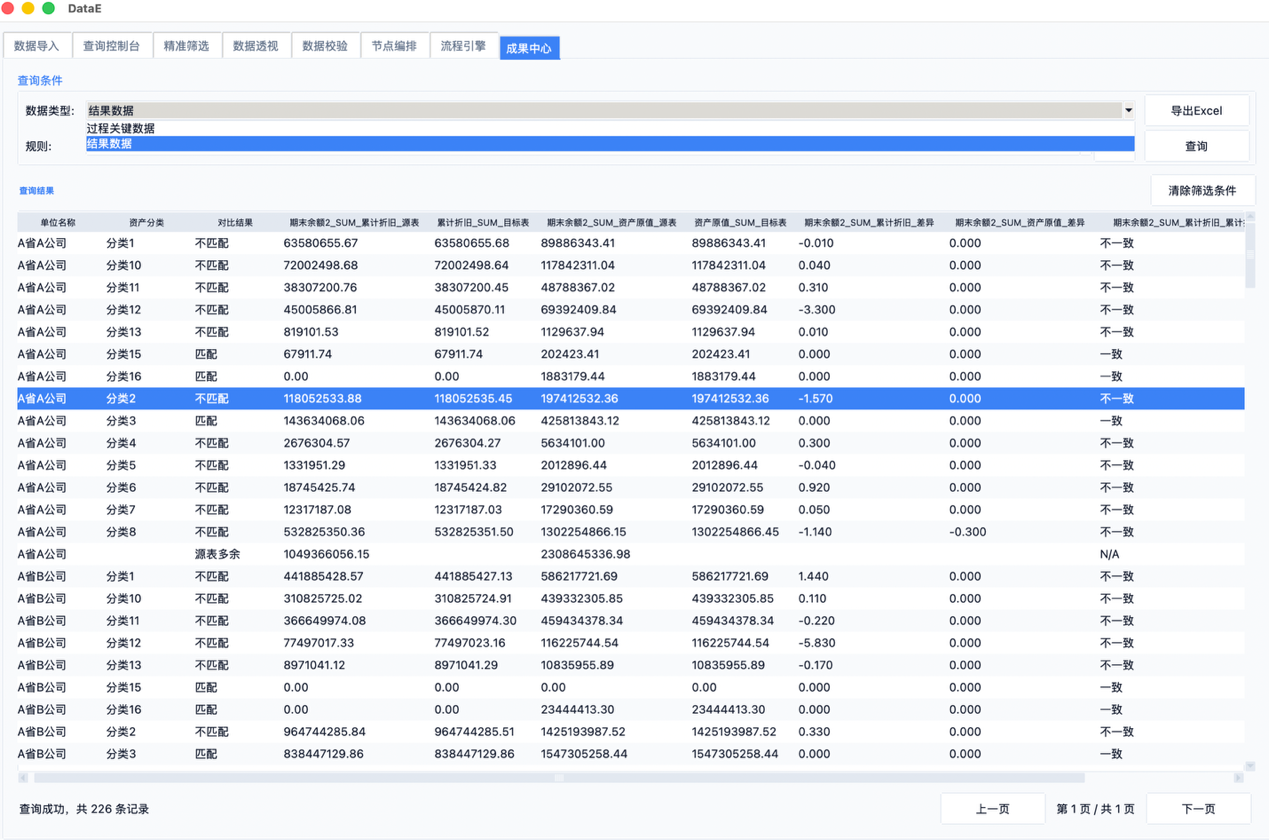Toggle the 数据类型 dropdown arrow

point(1128,111)
